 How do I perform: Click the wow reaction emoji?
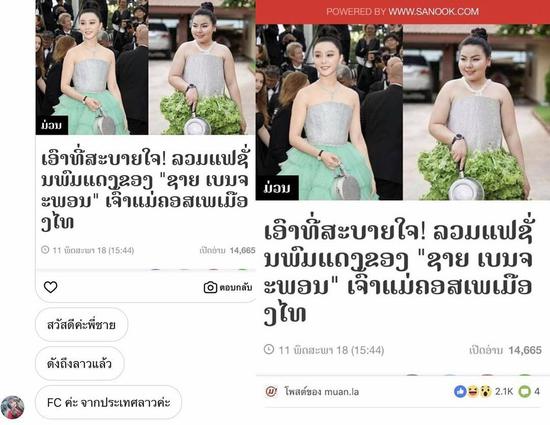point(485,391)
